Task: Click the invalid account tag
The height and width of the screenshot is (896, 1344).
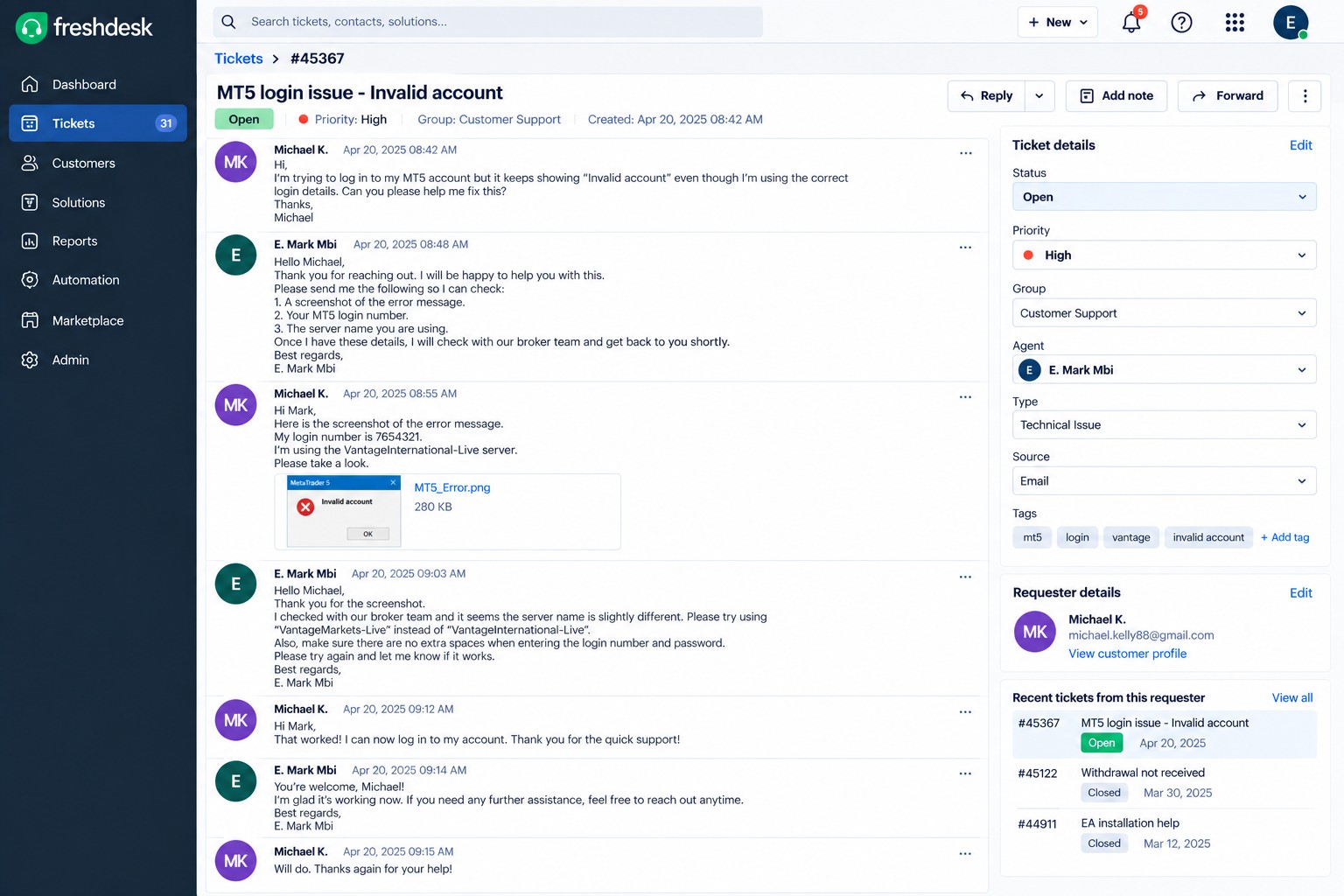Action: [x=1208, y=537]
